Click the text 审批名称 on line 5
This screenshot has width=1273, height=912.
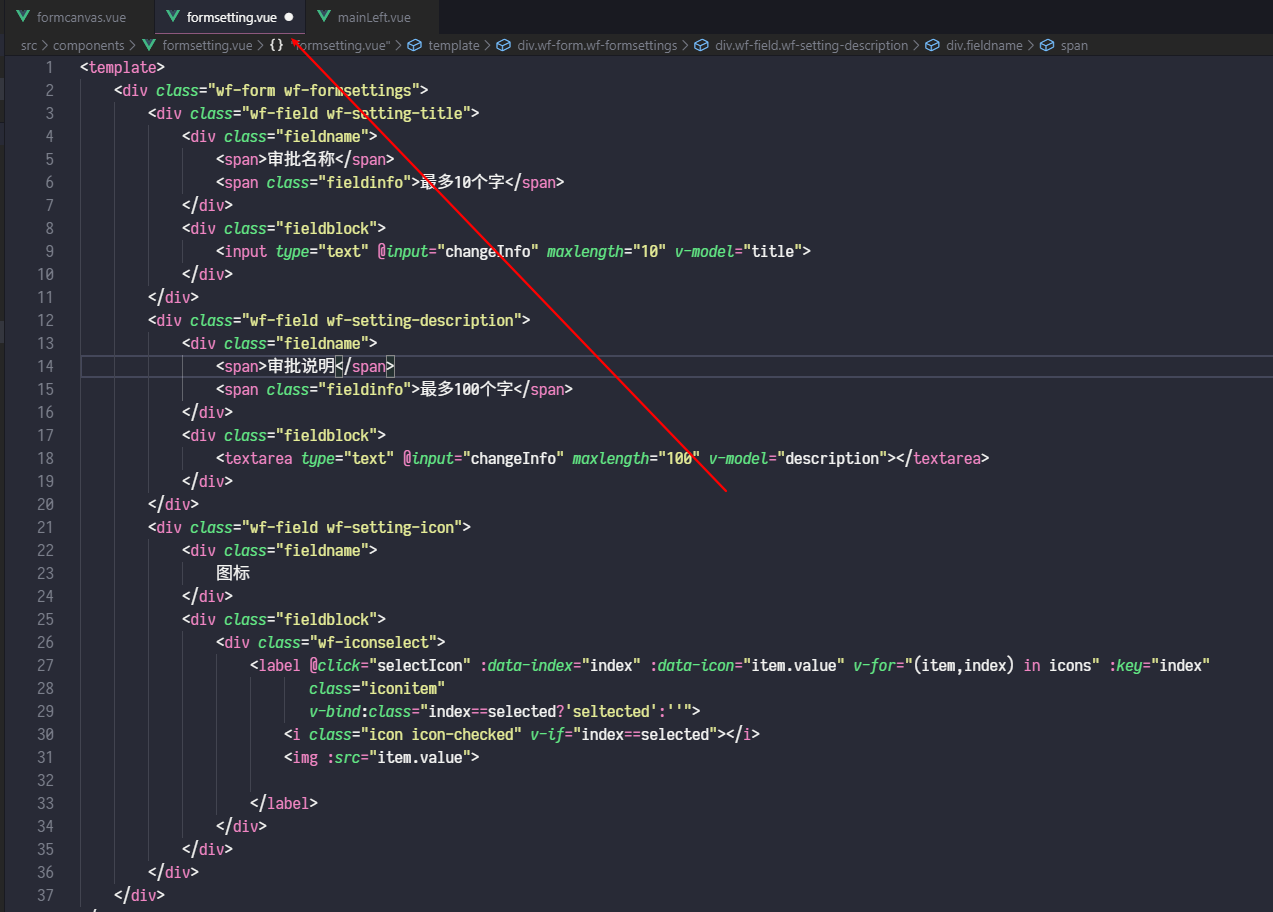pyautogui.click(x=301, y=159)
